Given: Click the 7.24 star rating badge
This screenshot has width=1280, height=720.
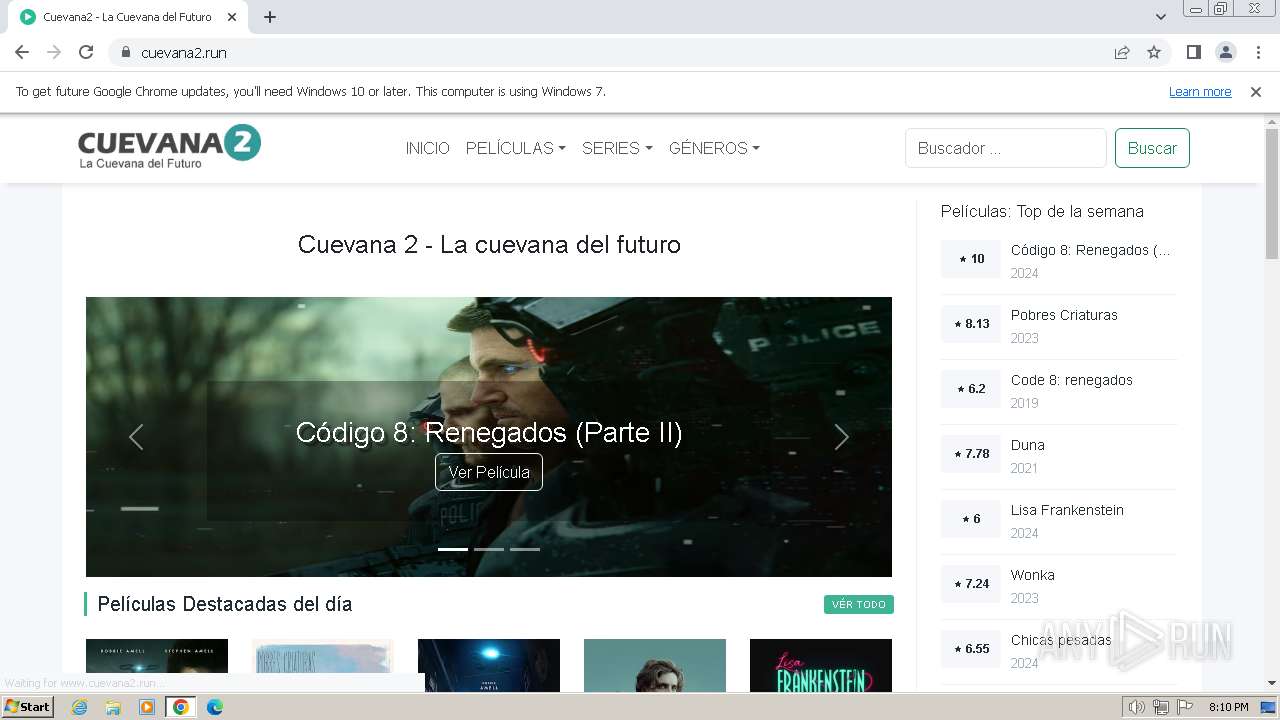Looking at the screenshot, I should tap(971, 584).
